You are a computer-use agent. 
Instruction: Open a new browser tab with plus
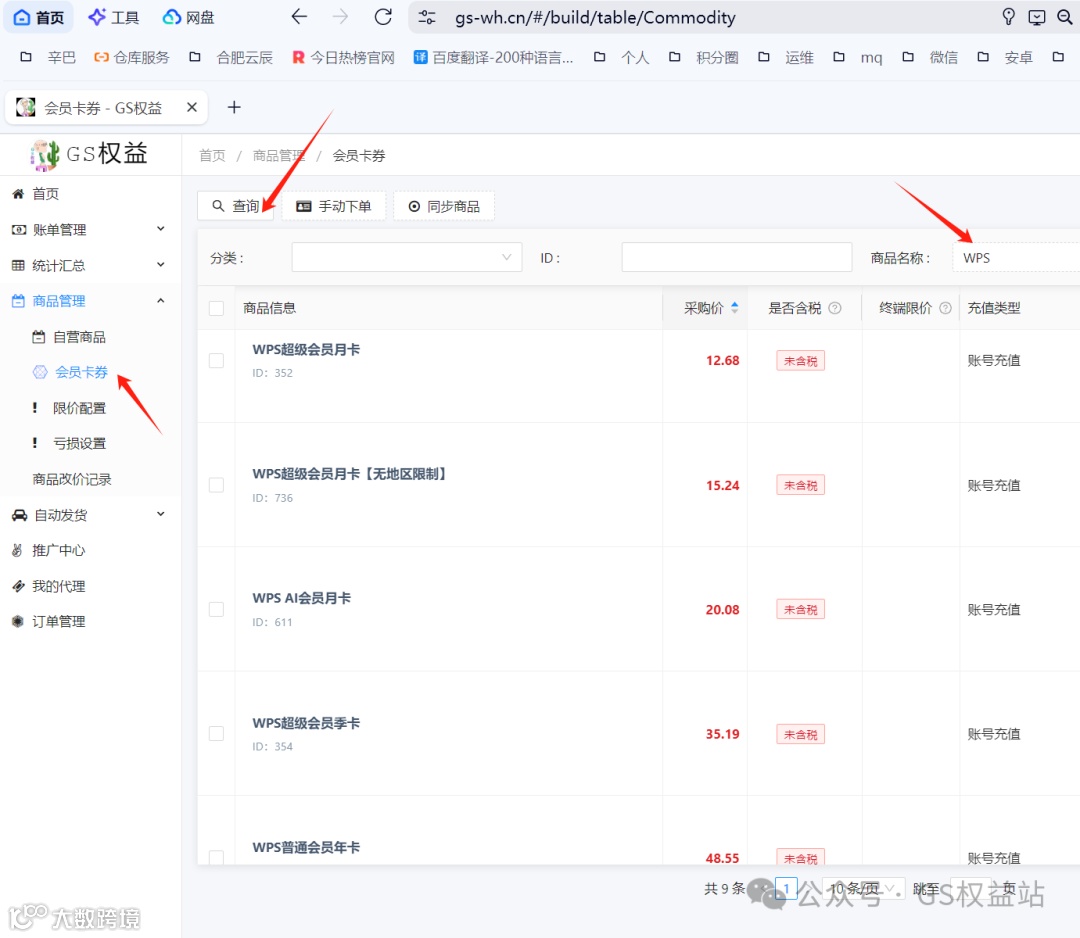(x=234, y=107)
